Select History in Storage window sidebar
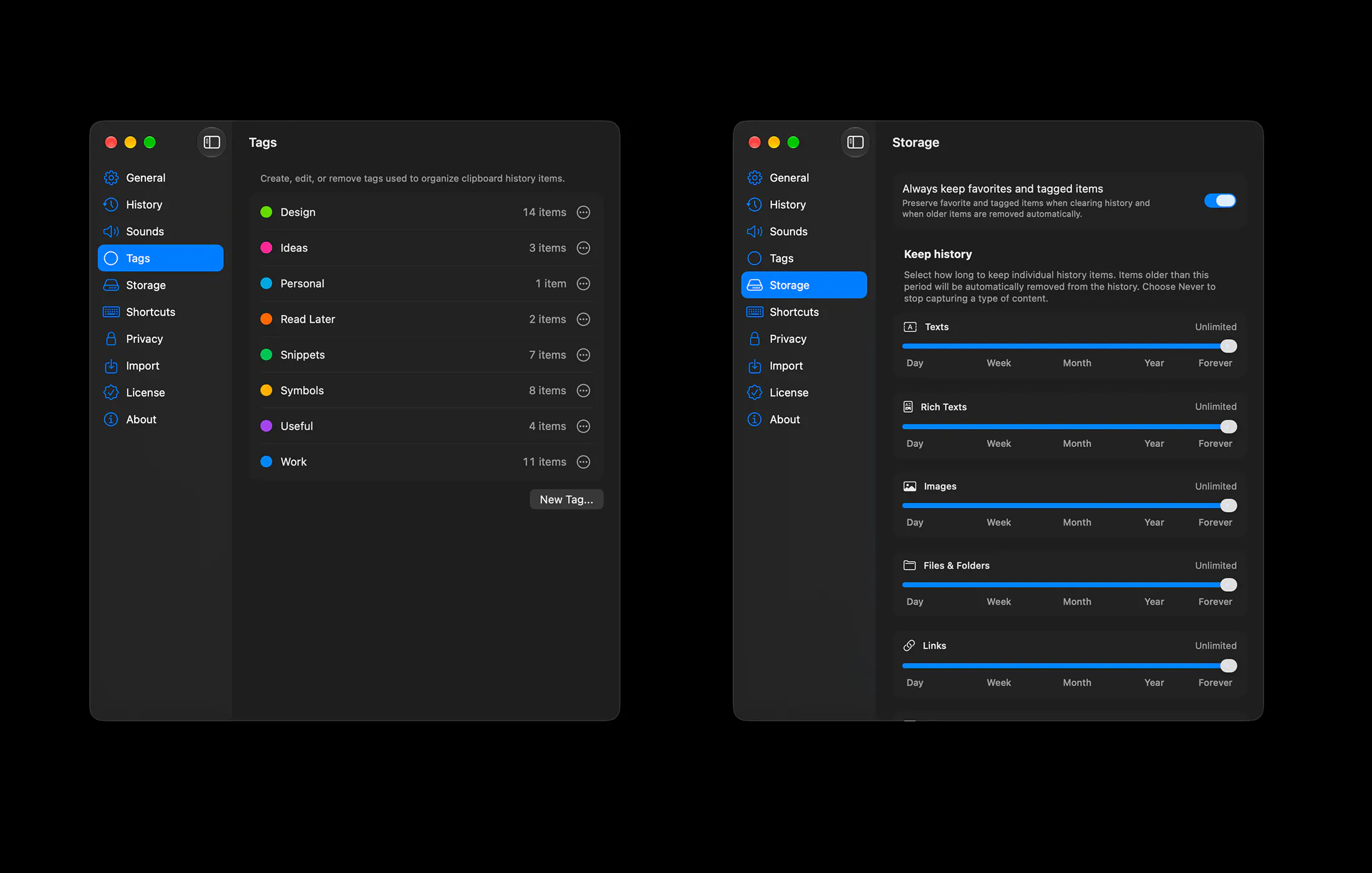Image resolution: width=1372 pixels, height=873 pixels. click(x=804, y=205)
